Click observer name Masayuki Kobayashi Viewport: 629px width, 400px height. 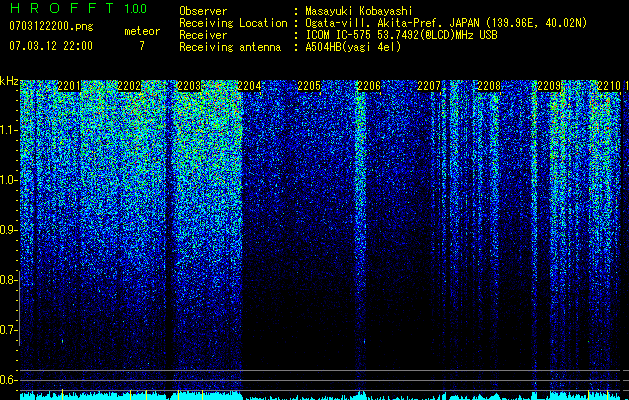pyautogui.click(x=359, y=11)
